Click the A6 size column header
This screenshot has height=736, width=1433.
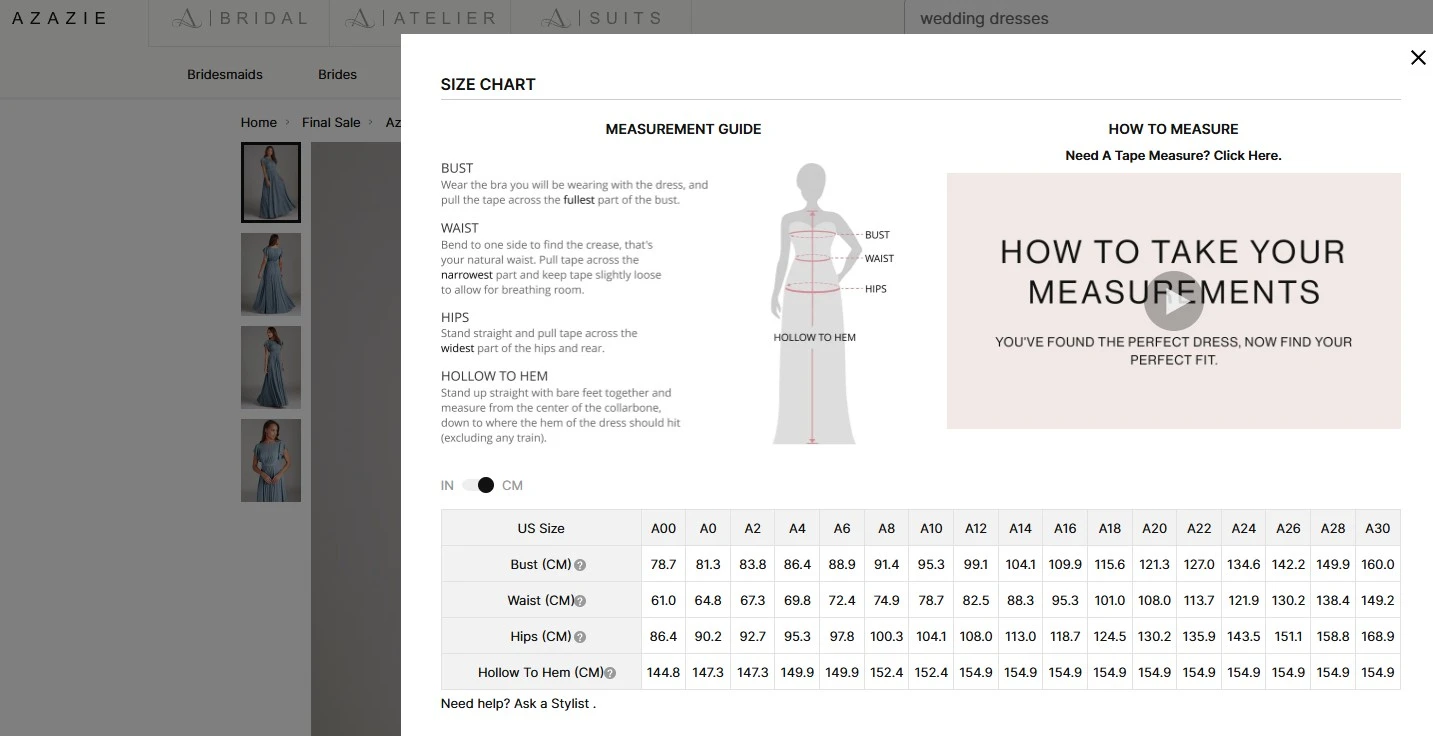[x=842, y=528]
